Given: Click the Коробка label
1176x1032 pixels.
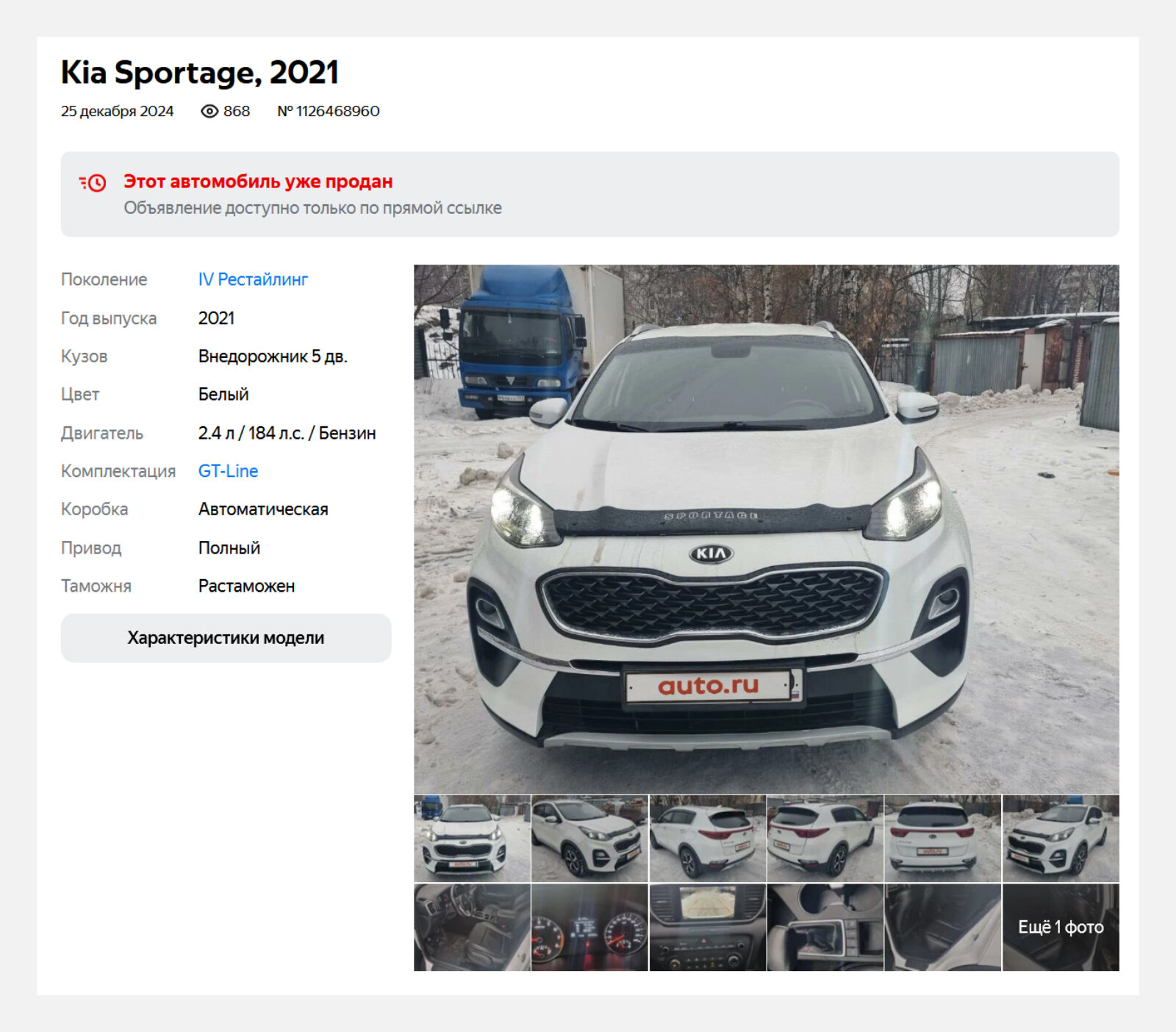Looking at the screenshot, I should click(95, 509).
